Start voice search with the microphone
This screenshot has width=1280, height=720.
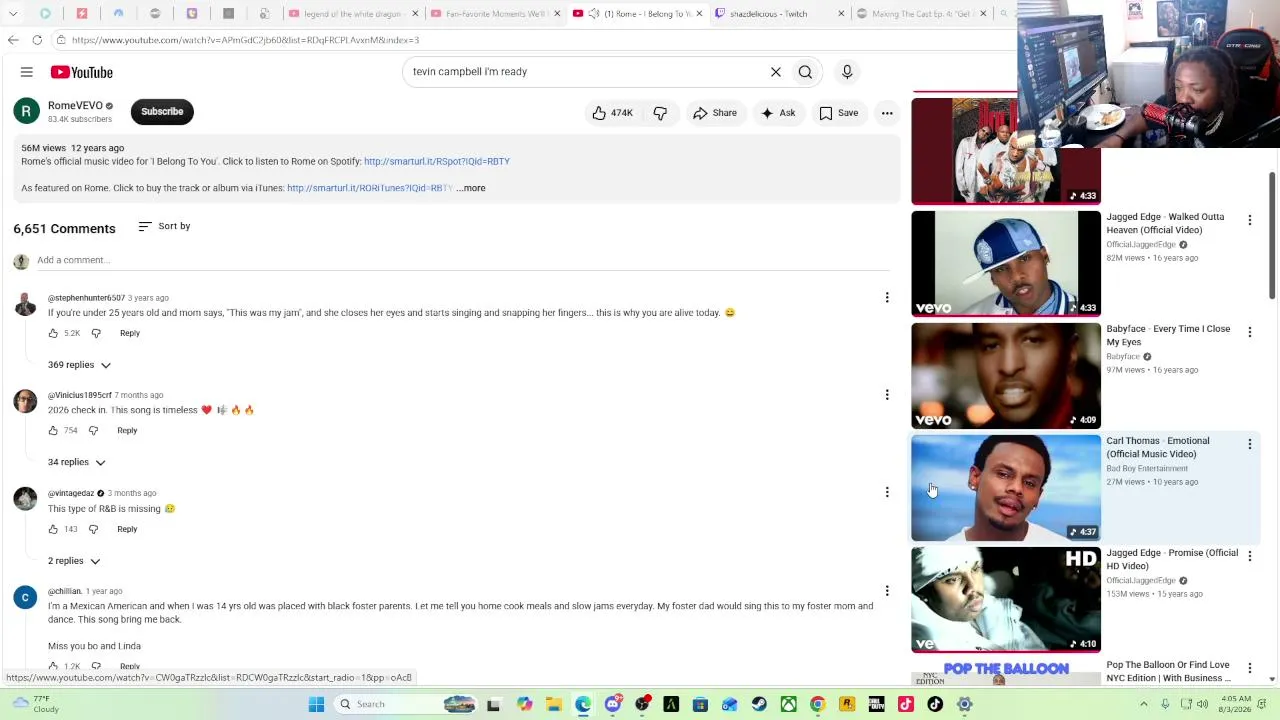(x=847, y=72)
